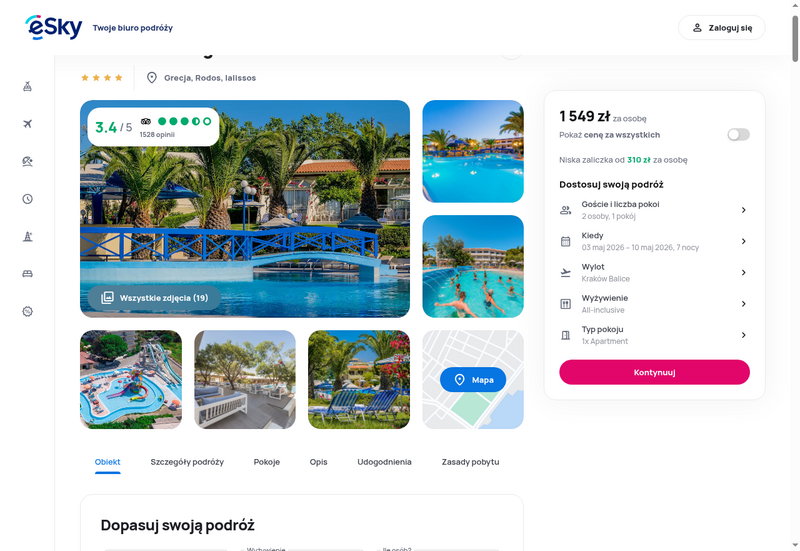Expand Wyżywienie All-inclusive option
This screenshot has width=800, height=551.
[655, 304]
